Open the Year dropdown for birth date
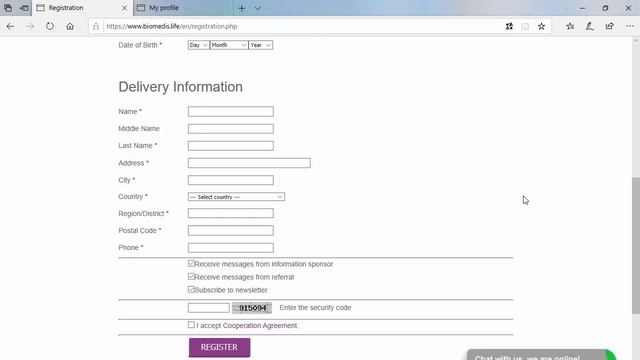 coord(260,45)
